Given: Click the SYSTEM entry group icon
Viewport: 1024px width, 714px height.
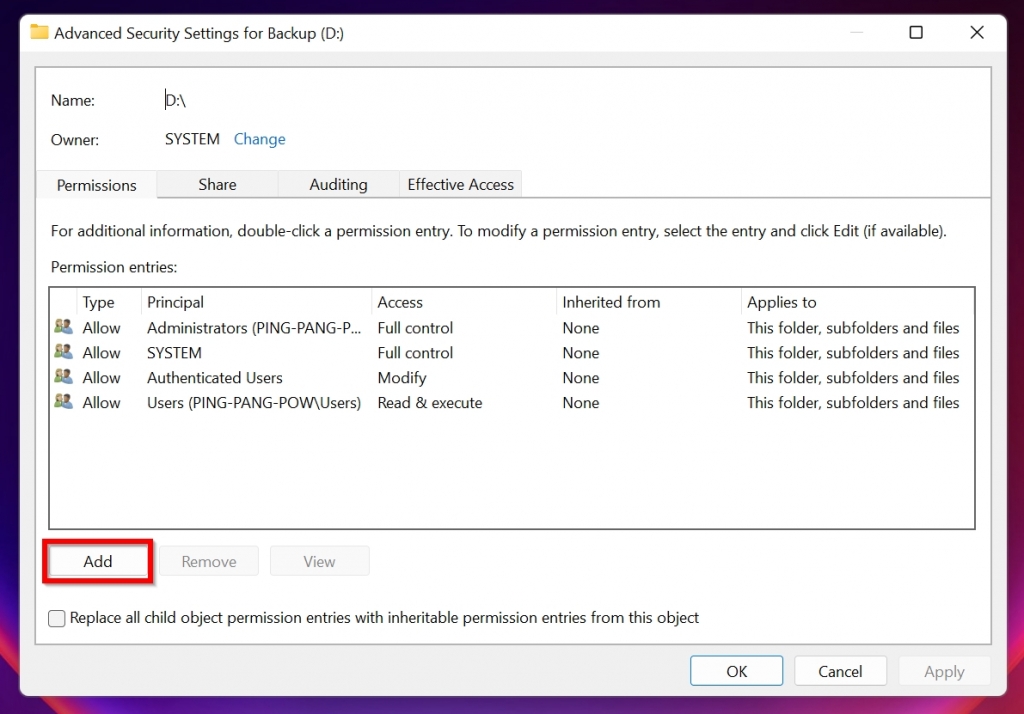Looking at the screenshot, I should 62,352.
